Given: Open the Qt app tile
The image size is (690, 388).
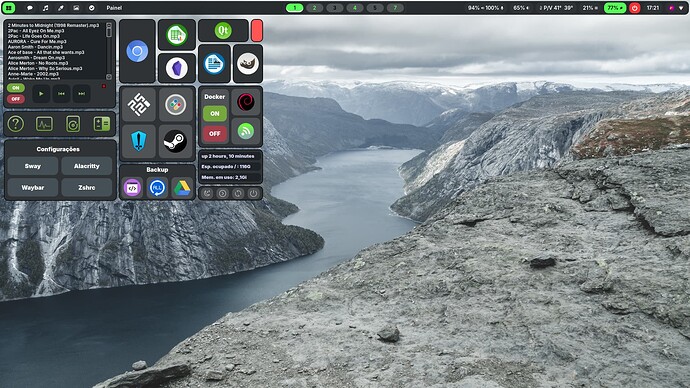Looking at the screenshot, I should [223, 30].
